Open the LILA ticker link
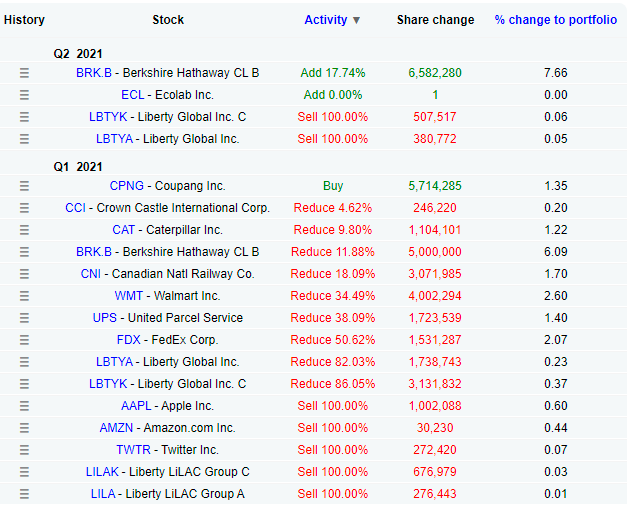Viewport: 627px width, 505px height. (103, 494)
